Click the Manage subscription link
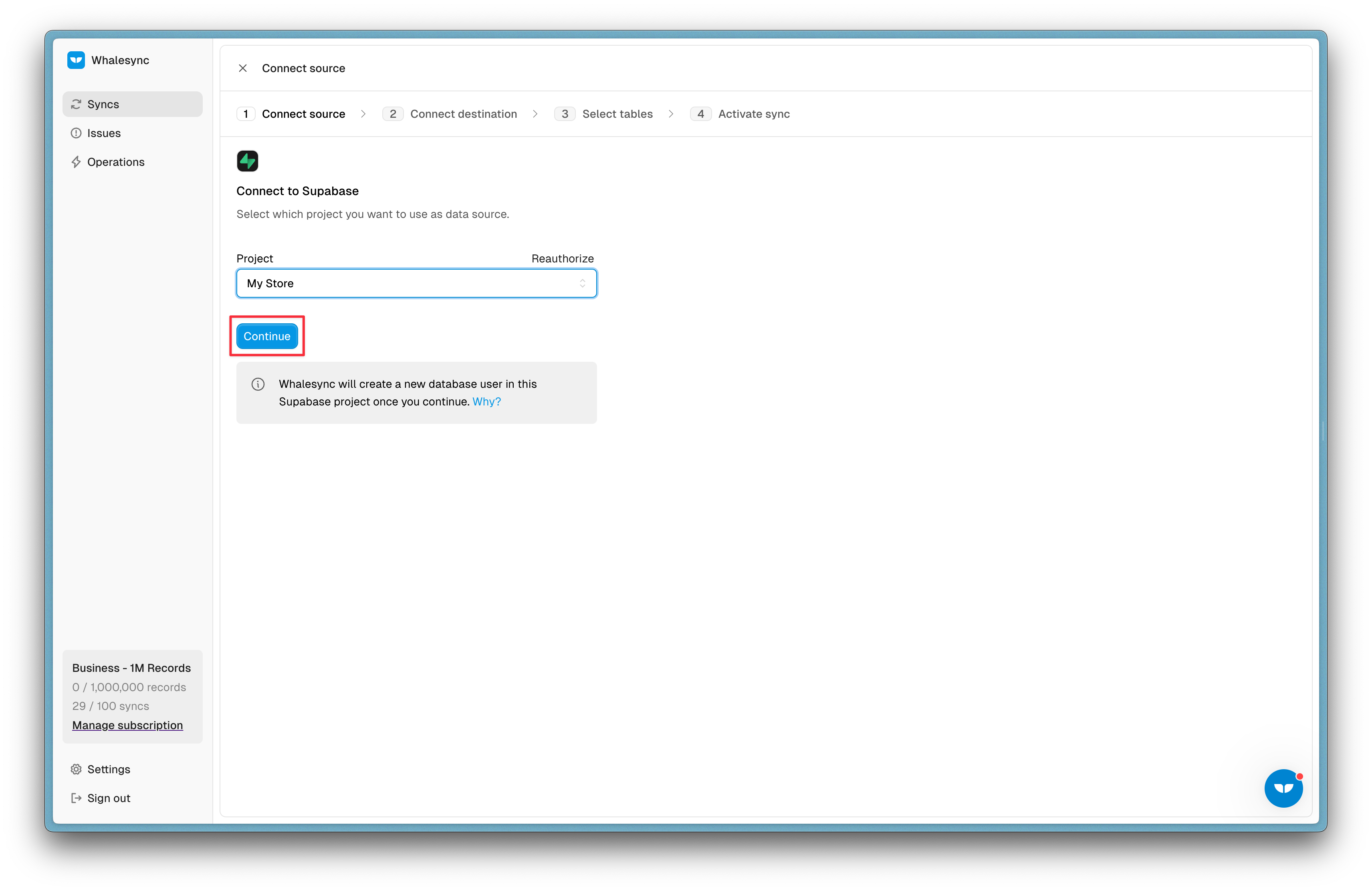This screenshot has height=891, width=1372. pos(127,725)
